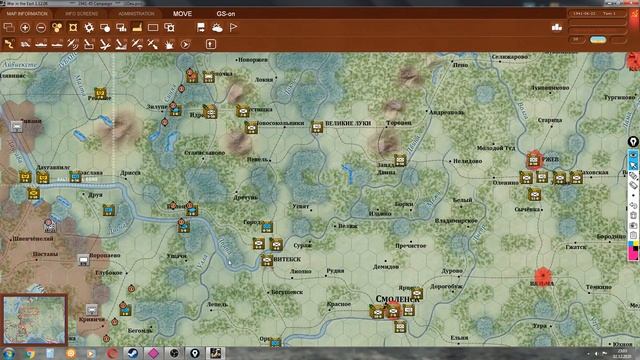Viewport: 640px width, 360px height.
Task: Click the pink diamond taskbar app
Action: [x=153, y=353]
